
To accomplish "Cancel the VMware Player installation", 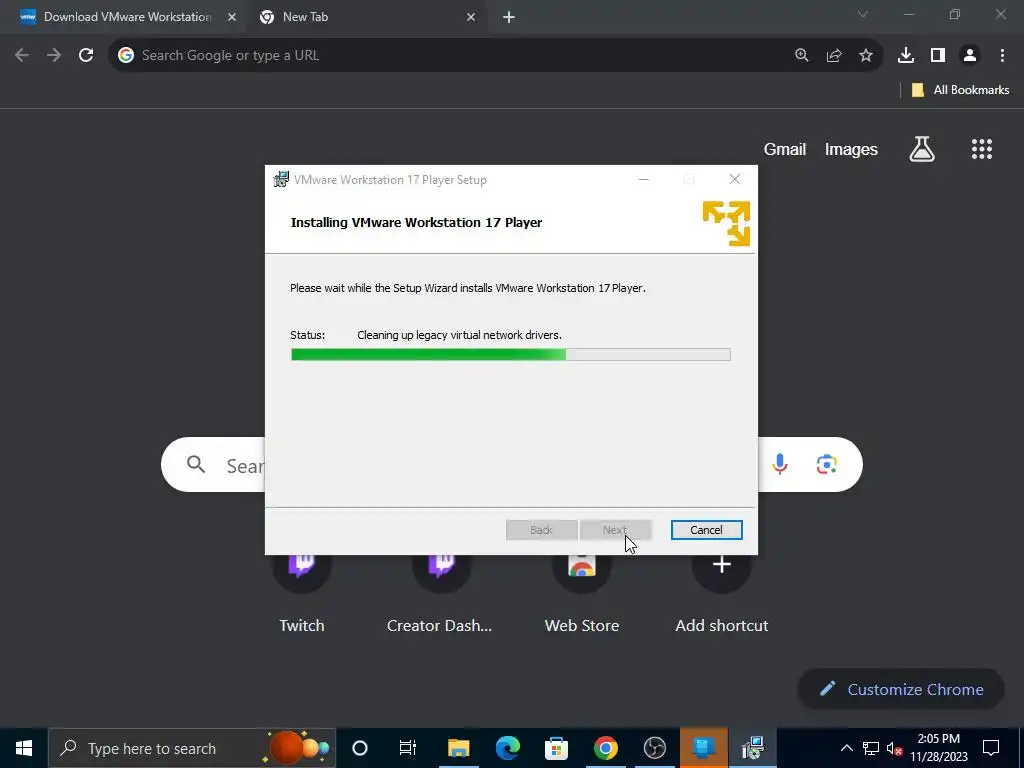I will click(706, 530).
